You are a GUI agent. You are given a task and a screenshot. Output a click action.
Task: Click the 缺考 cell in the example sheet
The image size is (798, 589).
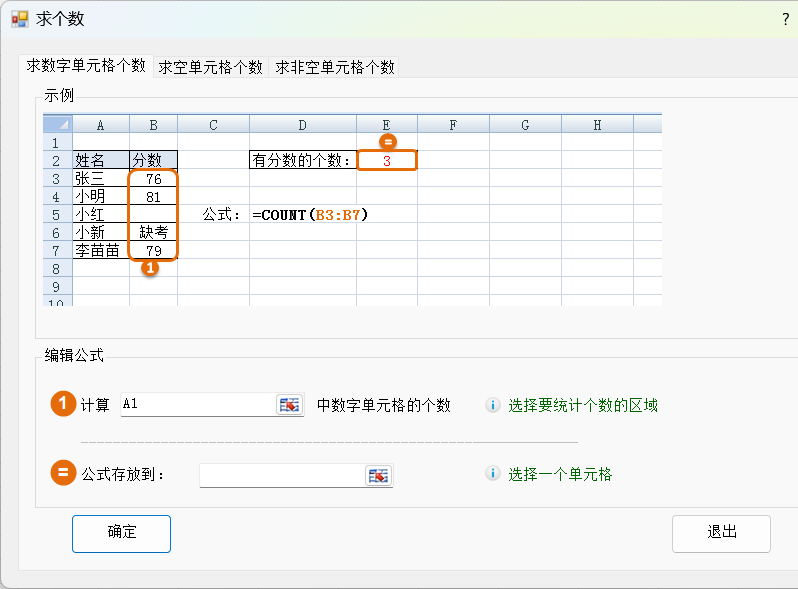click(153, 232)
